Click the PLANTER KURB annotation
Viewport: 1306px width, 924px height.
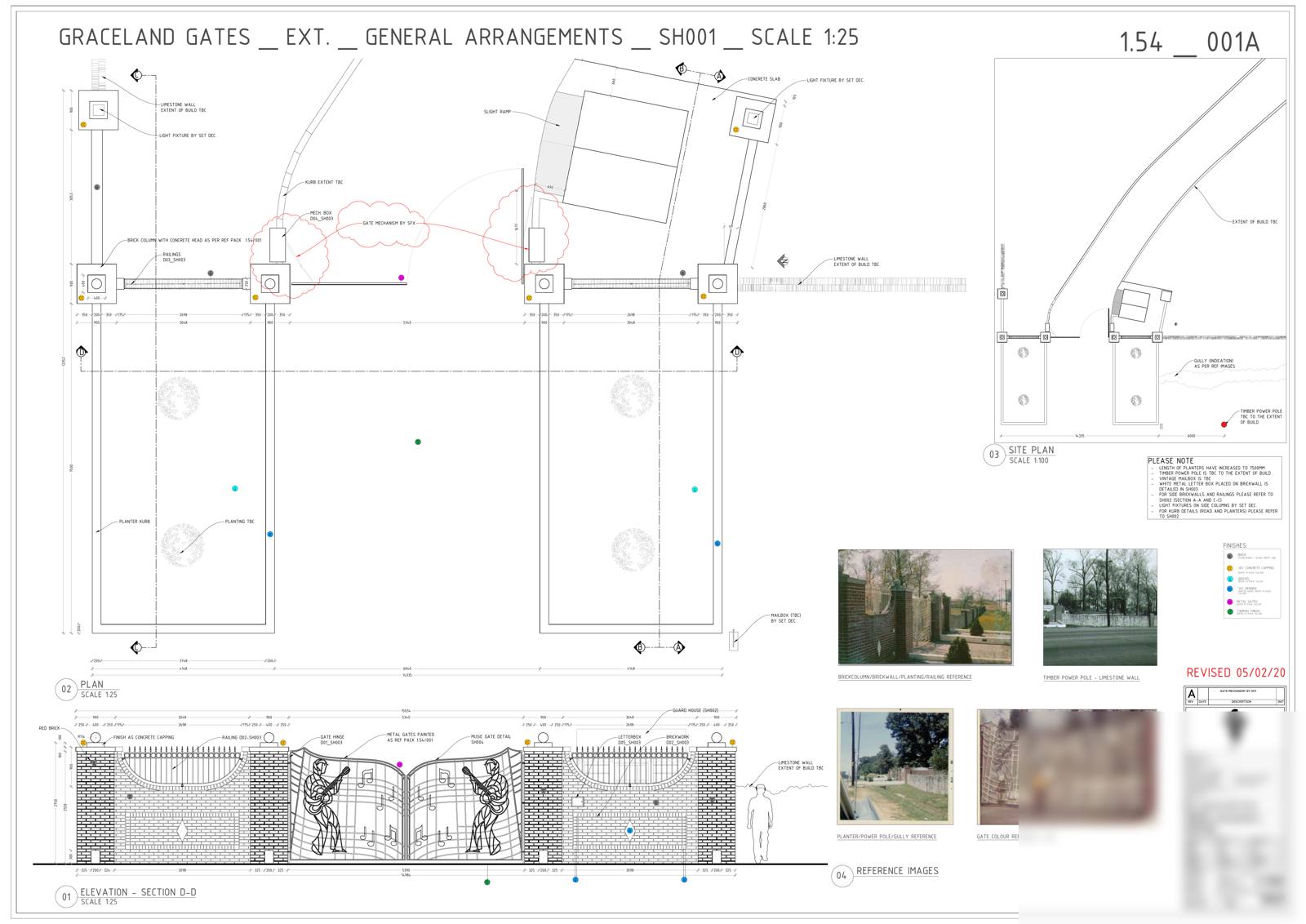click(135, 522)
